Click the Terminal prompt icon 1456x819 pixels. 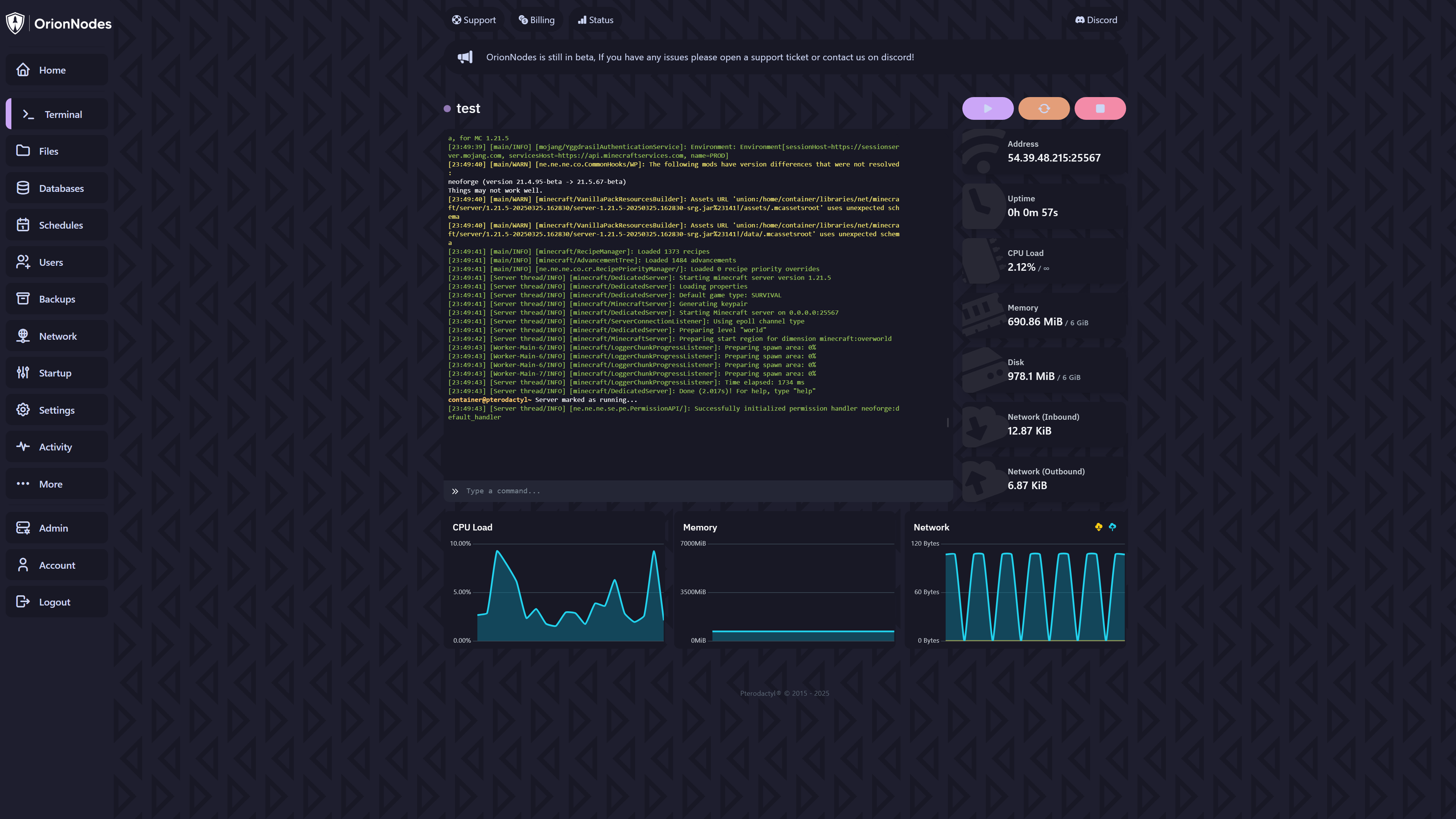[28, 114]
